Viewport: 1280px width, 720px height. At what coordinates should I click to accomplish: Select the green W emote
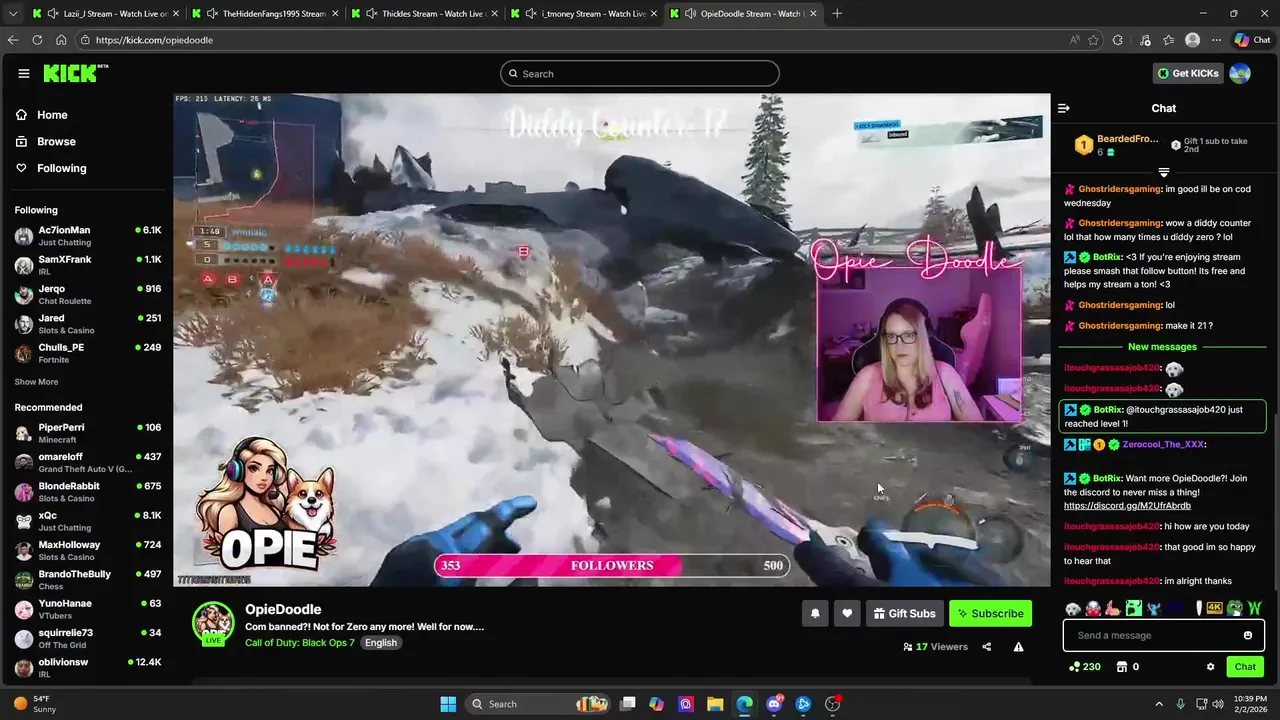tap(1255, 608)
